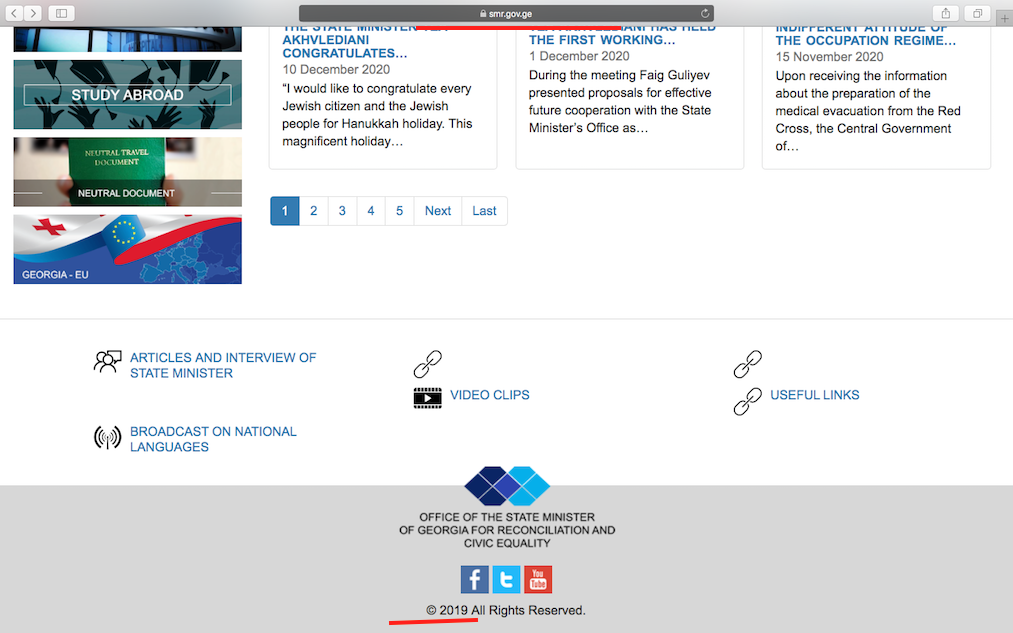Click the articles and interview people icon
The height and width of the screenshot is (633, 1013).
coord(107,362)
